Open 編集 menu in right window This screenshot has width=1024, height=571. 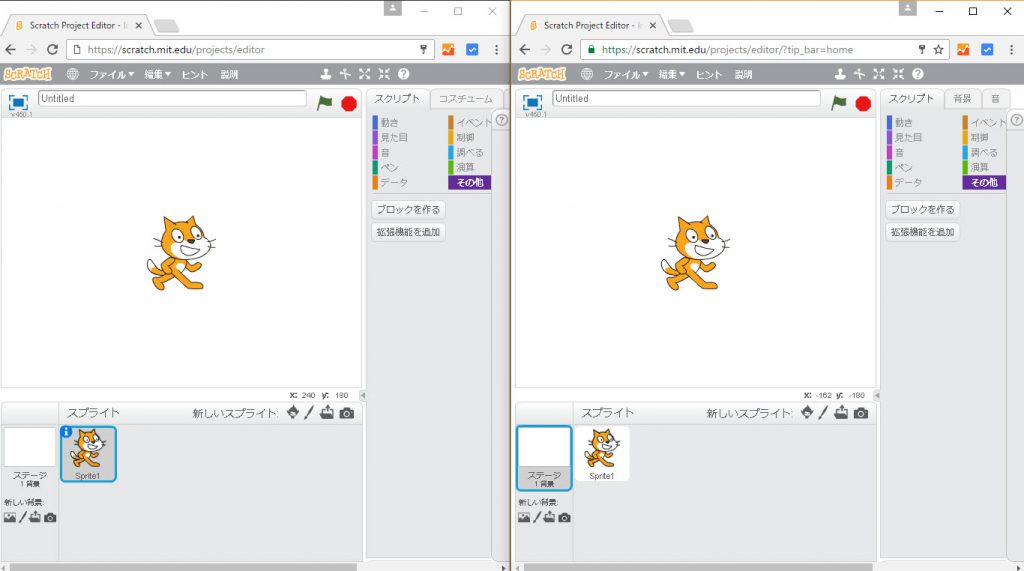[x=671, y=74]
